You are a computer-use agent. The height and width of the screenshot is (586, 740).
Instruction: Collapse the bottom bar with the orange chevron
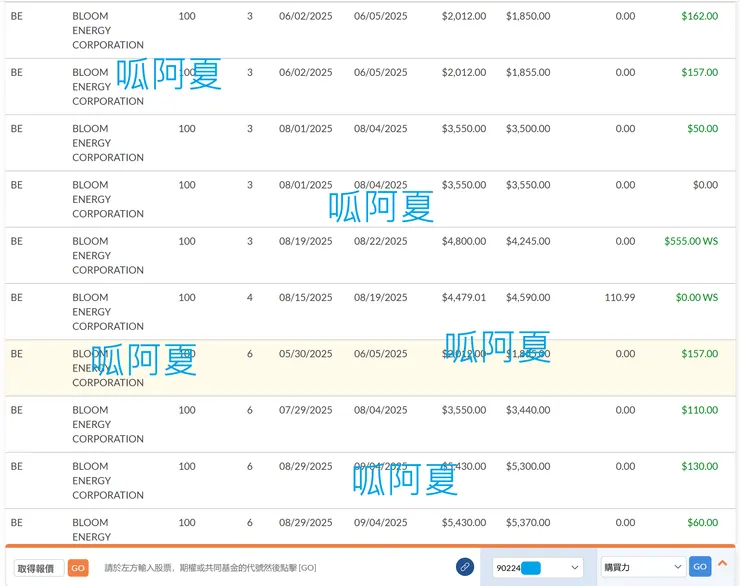point(722,563)
